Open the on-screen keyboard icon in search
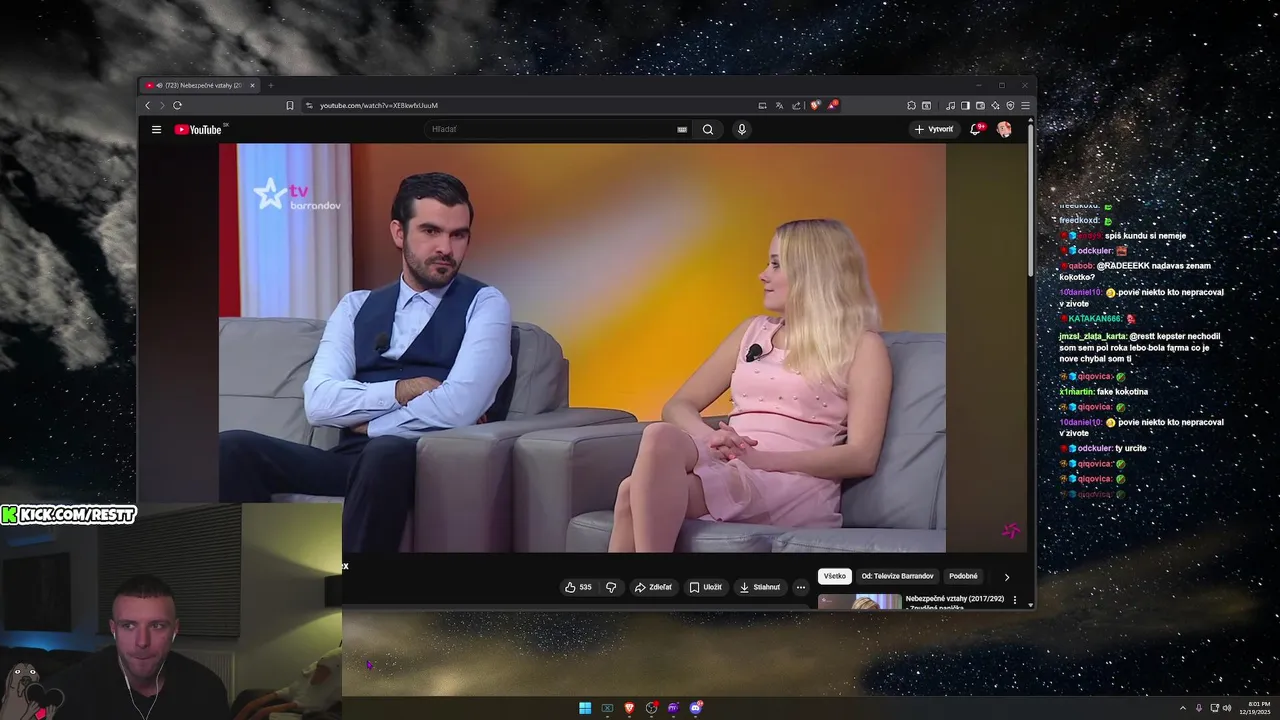The height and width of the screenshot is (720, 1280). pyautogui.click(x=682, y=129)
